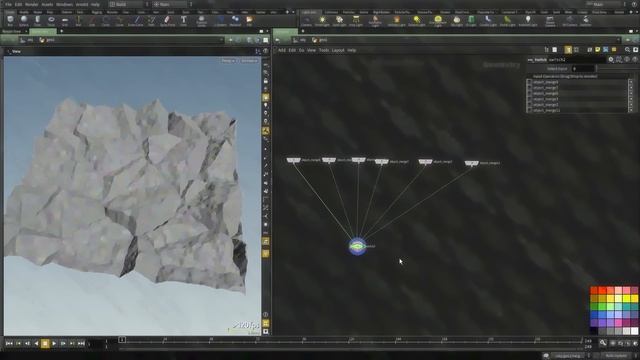The image size is (640, 360).
Task: Open network editor find node search
Action: click(x=627, y=50)
